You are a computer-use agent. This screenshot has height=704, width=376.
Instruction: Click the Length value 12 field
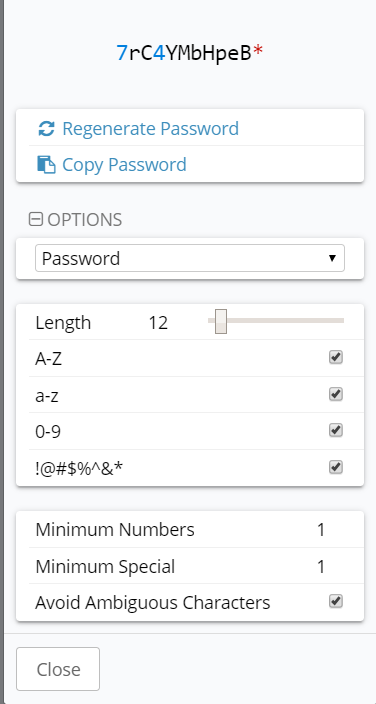click(158, 323)
